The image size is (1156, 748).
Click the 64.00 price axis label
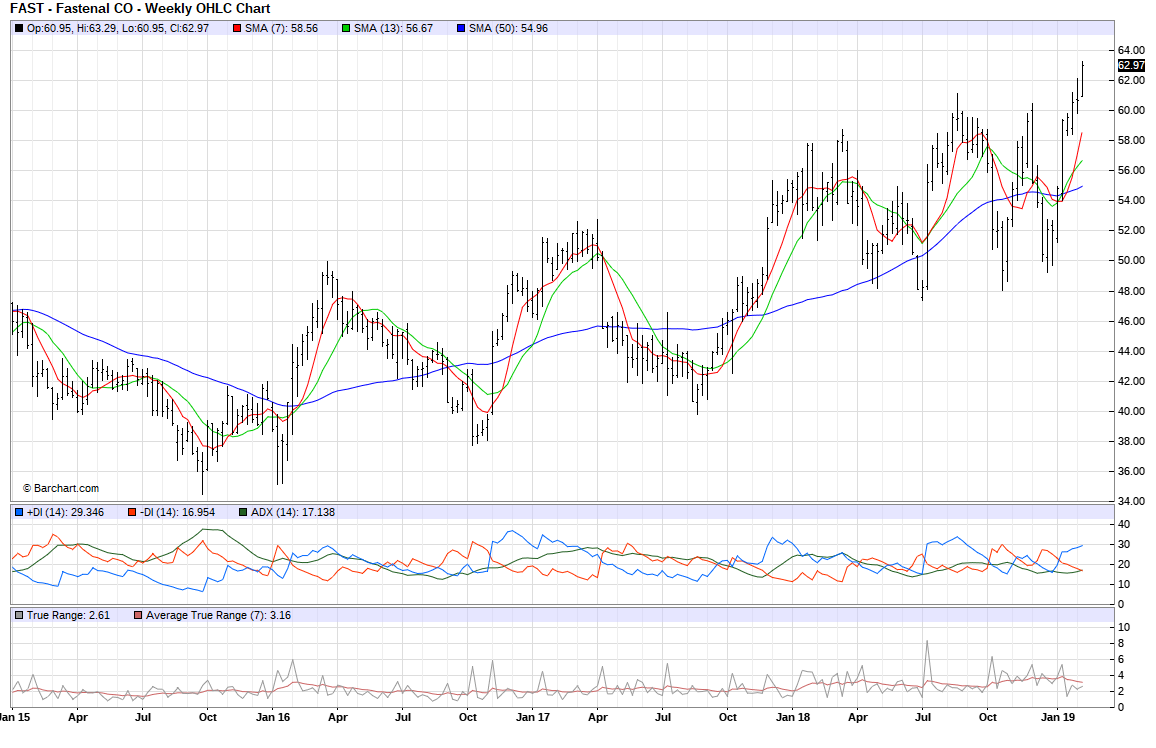pos(1131,50)
